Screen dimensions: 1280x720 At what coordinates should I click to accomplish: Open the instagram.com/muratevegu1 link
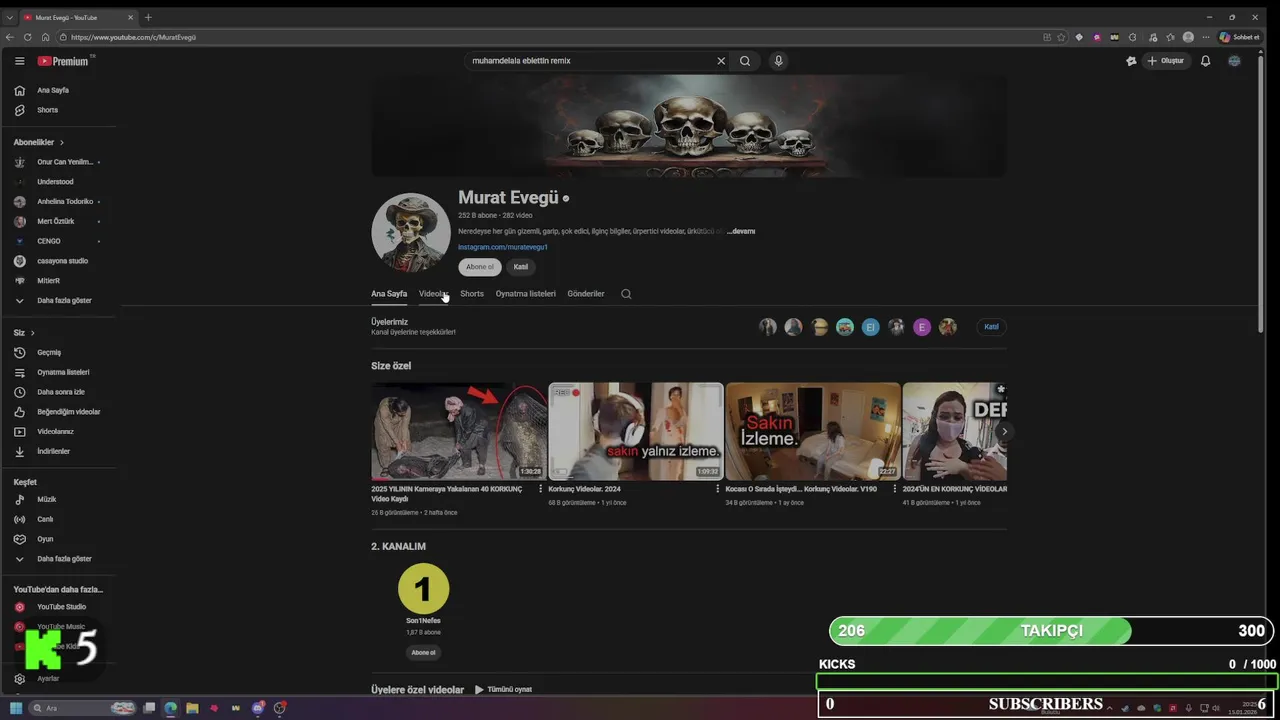pyautogui.click(x=503, y=247)
